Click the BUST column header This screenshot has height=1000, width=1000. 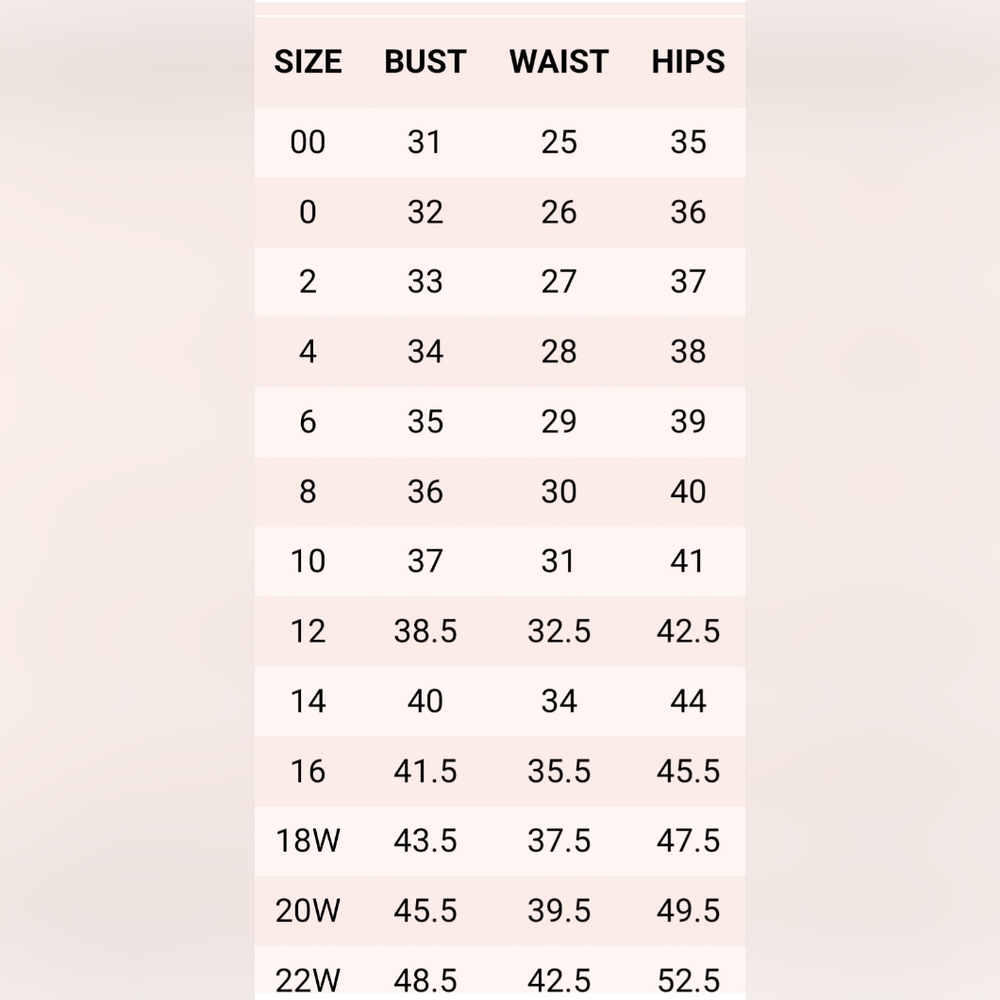pos(425,62)
